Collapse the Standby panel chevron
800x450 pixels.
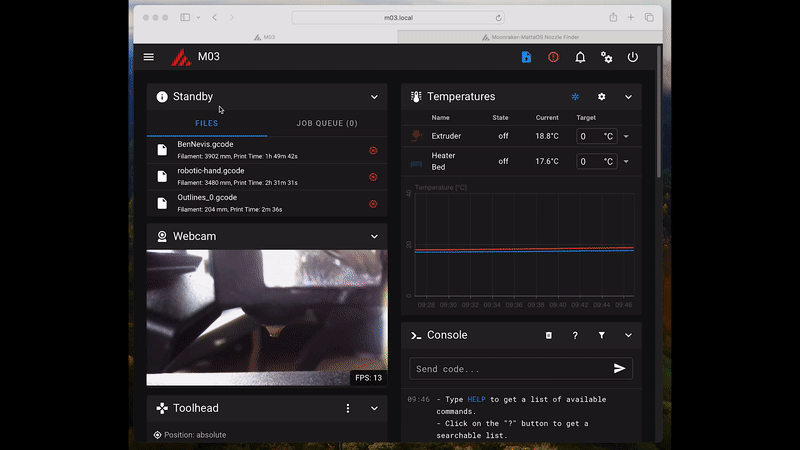coord(374,97)
